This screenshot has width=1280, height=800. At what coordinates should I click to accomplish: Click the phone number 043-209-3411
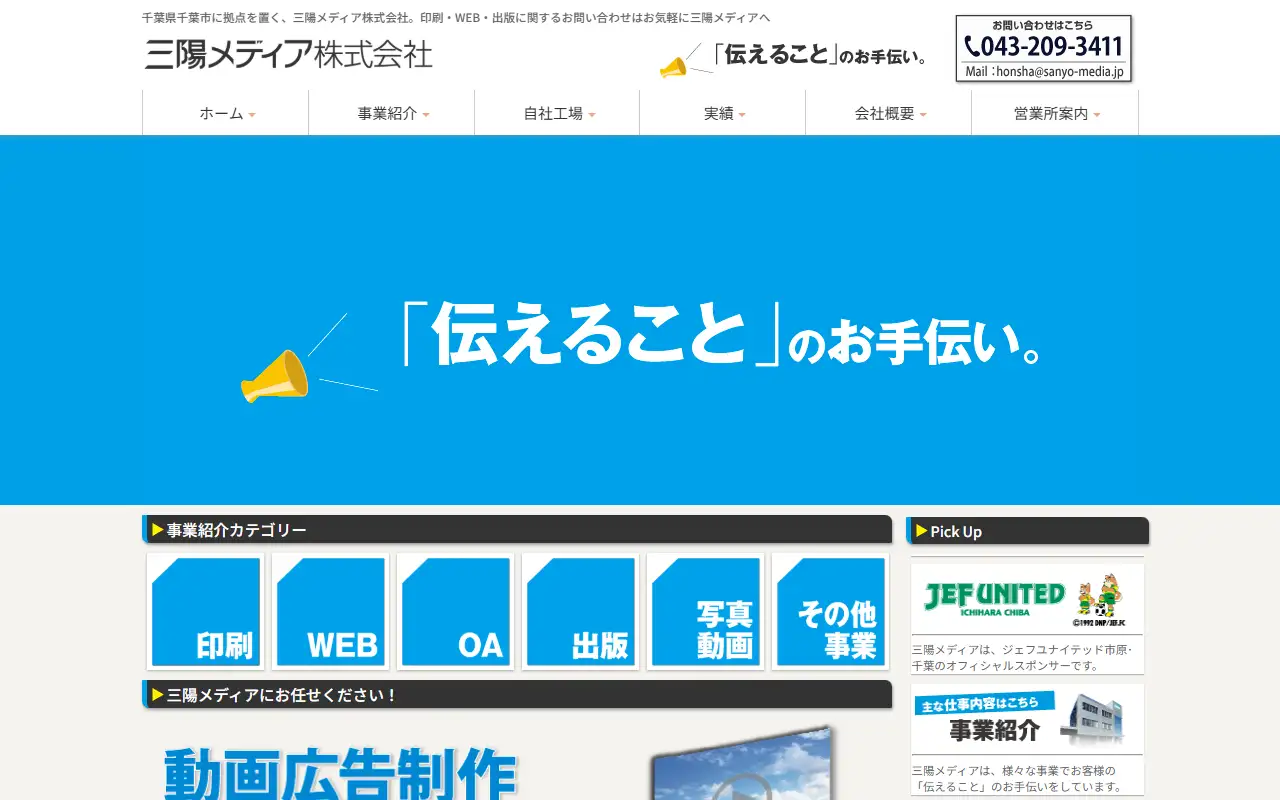[1052, 46]
